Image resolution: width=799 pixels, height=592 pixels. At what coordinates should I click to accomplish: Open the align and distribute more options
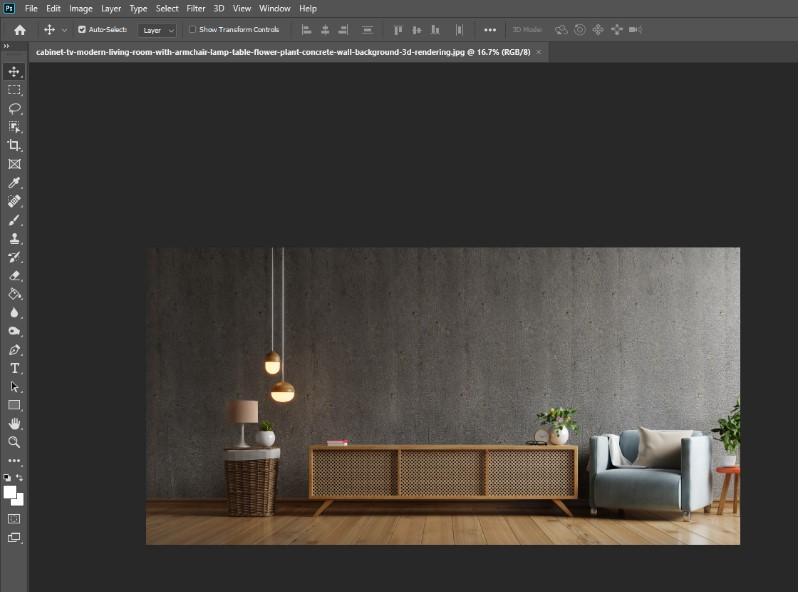pos(490,30)
